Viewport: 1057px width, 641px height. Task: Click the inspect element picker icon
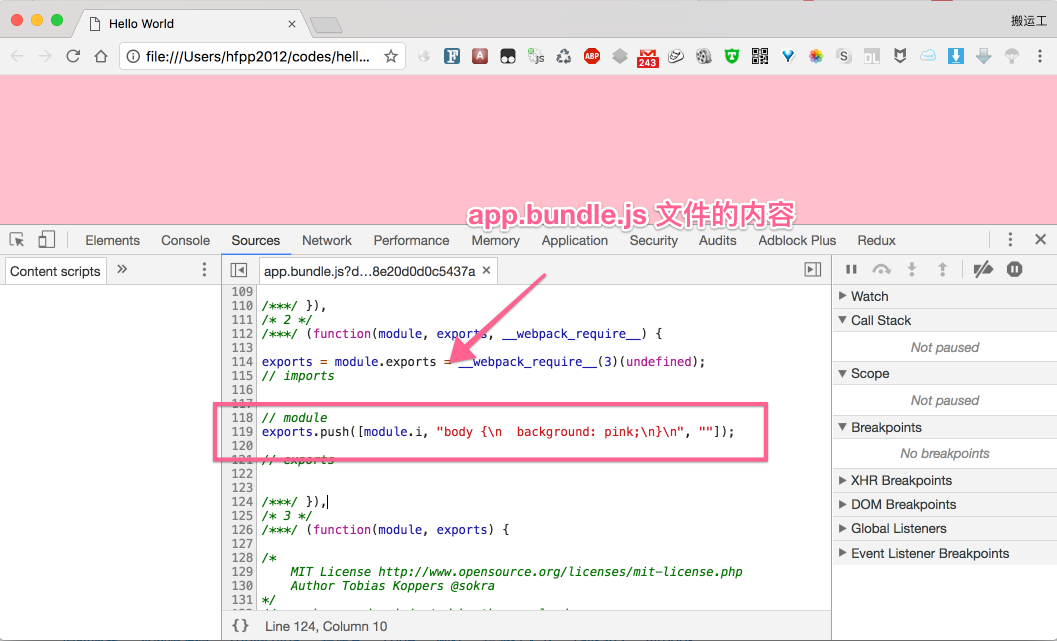(x=17, y=240)
